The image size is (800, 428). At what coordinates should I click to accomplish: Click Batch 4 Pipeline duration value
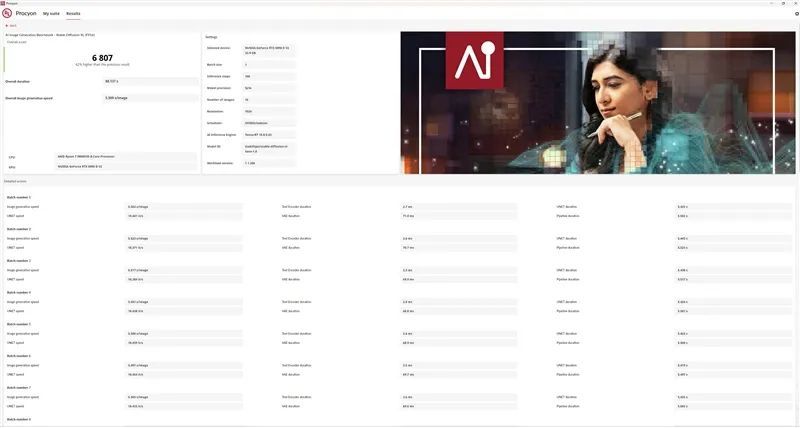734,311
